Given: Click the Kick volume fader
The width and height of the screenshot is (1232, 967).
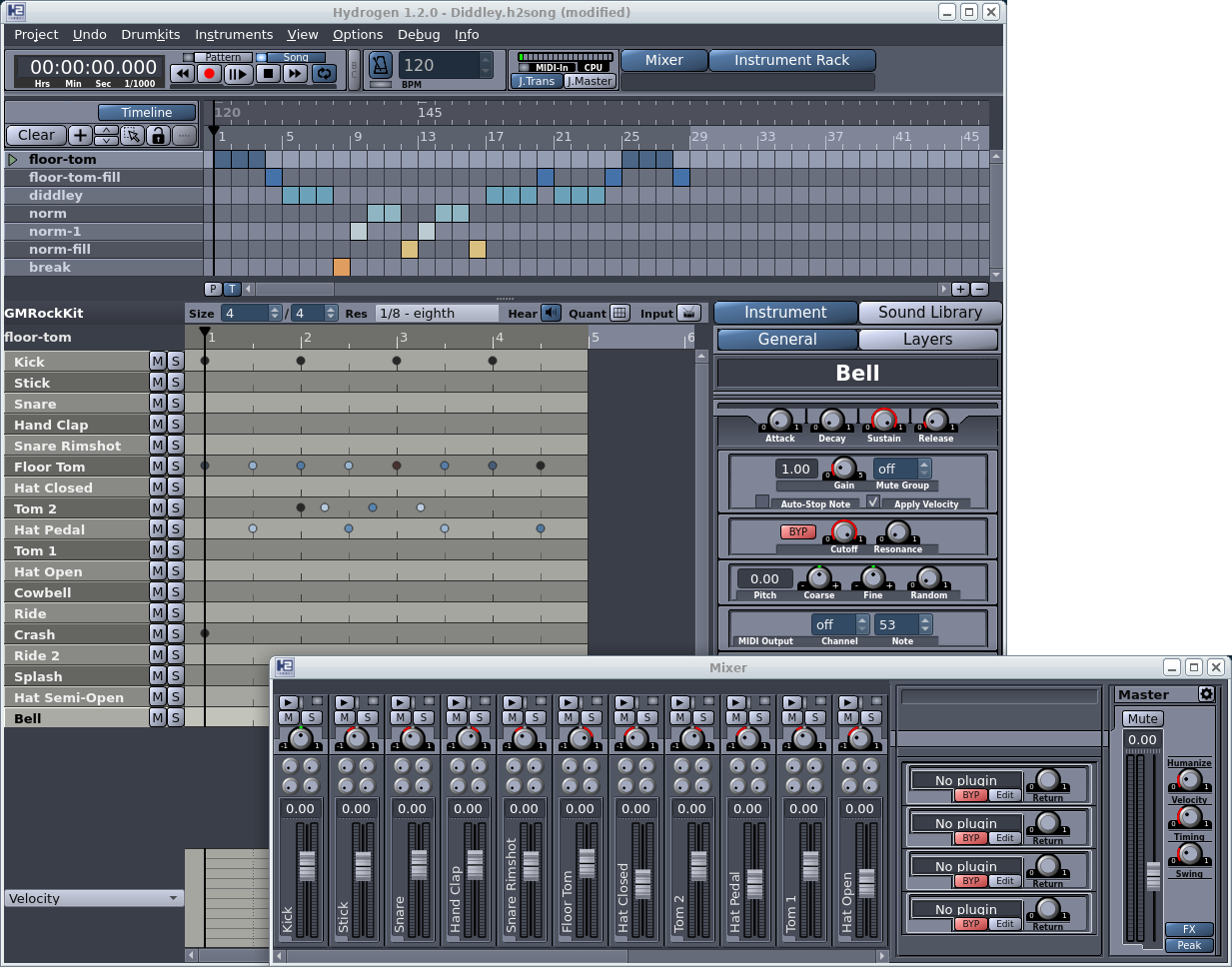Looking at the screenshot, I should click(307, 865).
